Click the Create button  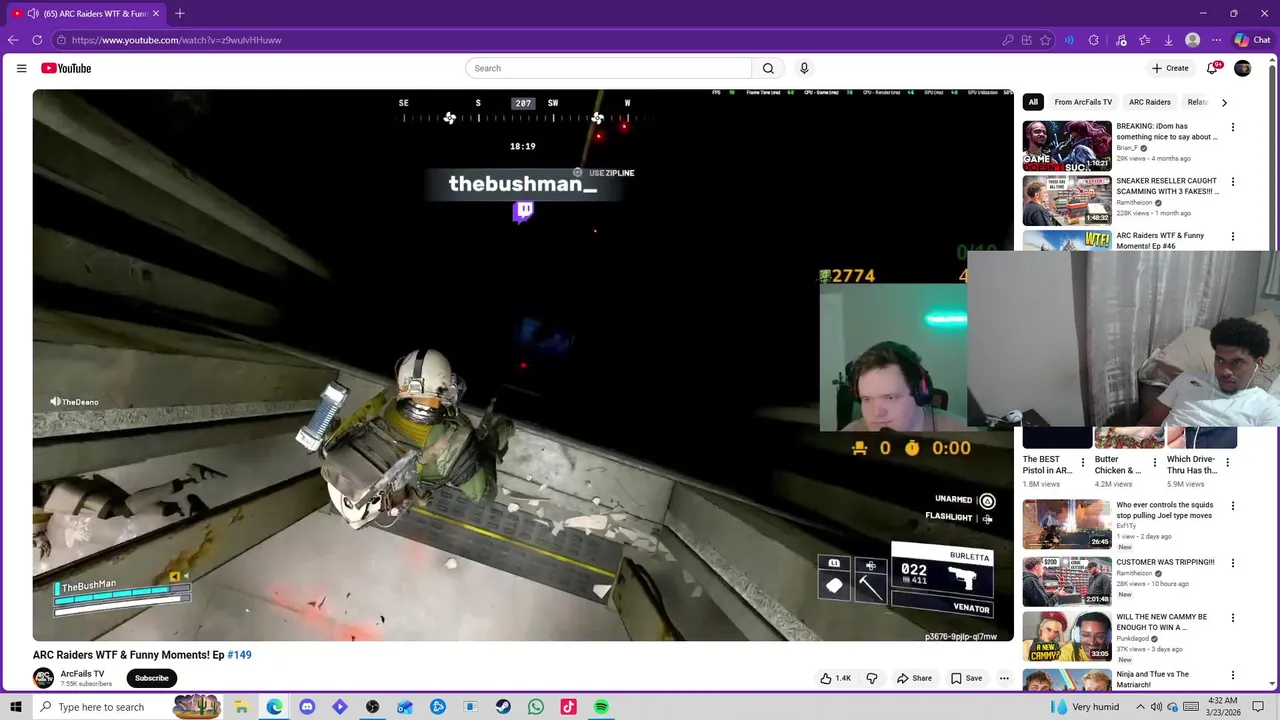point(1170,68)
